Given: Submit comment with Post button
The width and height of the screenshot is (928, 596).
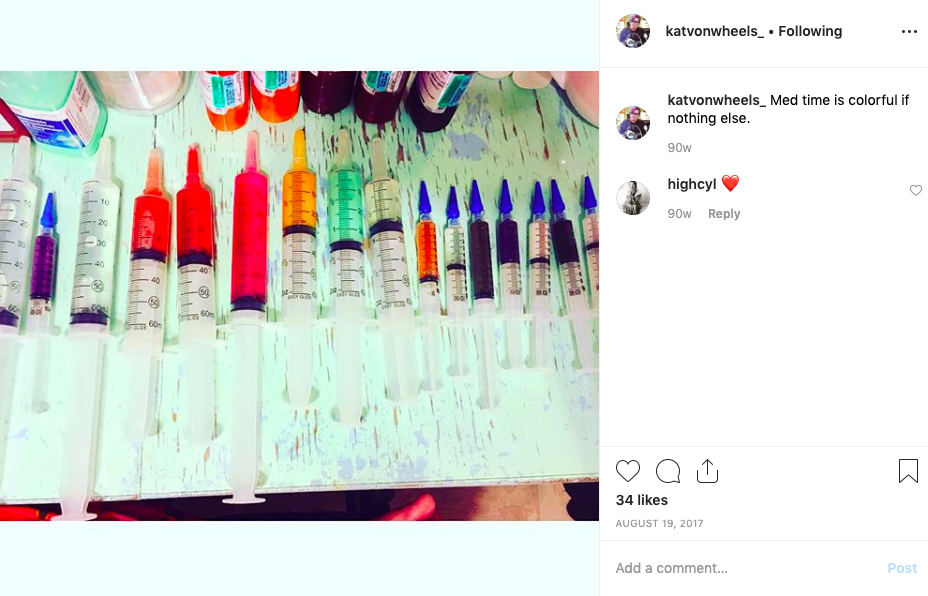Looking at the screenshot, I should point(902,568).
